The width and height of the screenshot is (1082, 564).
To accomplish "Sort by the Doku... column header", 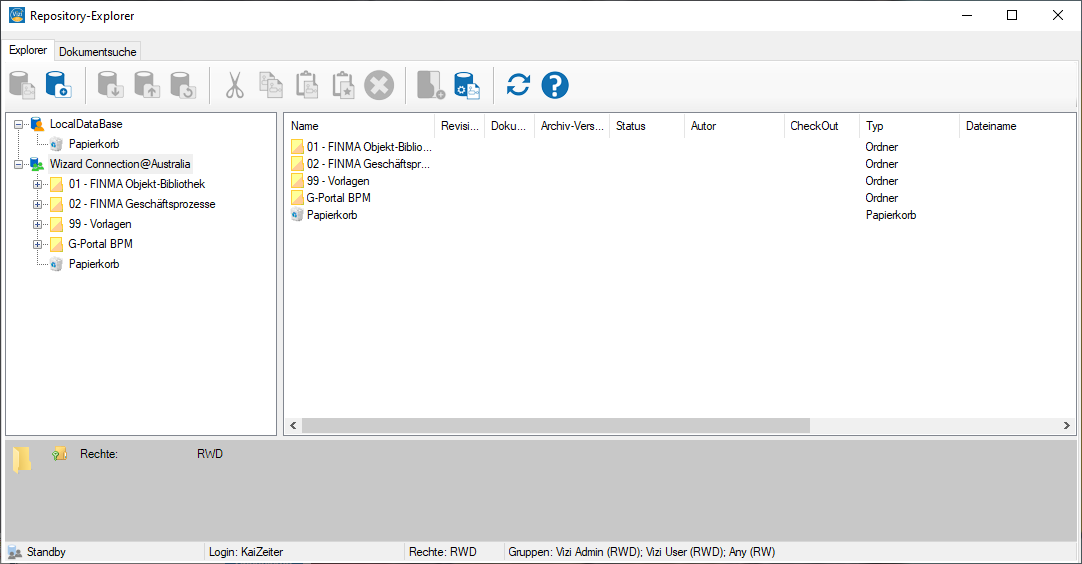I will click(509, 126).
